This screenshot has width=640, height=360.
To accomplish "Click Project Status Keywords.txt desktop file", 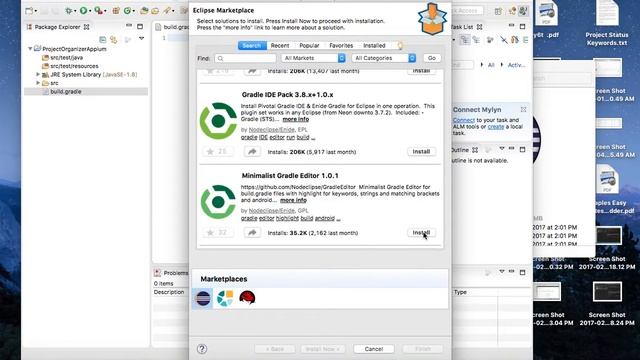I will point(607,24).
